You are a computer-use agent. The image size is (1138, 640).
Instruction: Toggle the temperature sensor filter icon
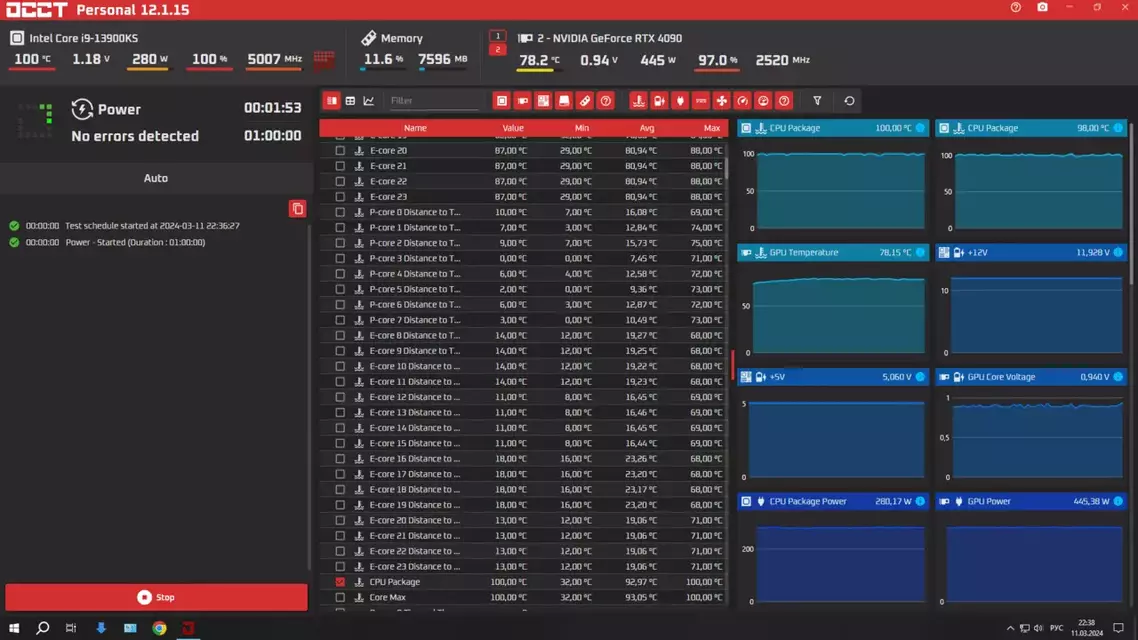click(x=639, y=101)
